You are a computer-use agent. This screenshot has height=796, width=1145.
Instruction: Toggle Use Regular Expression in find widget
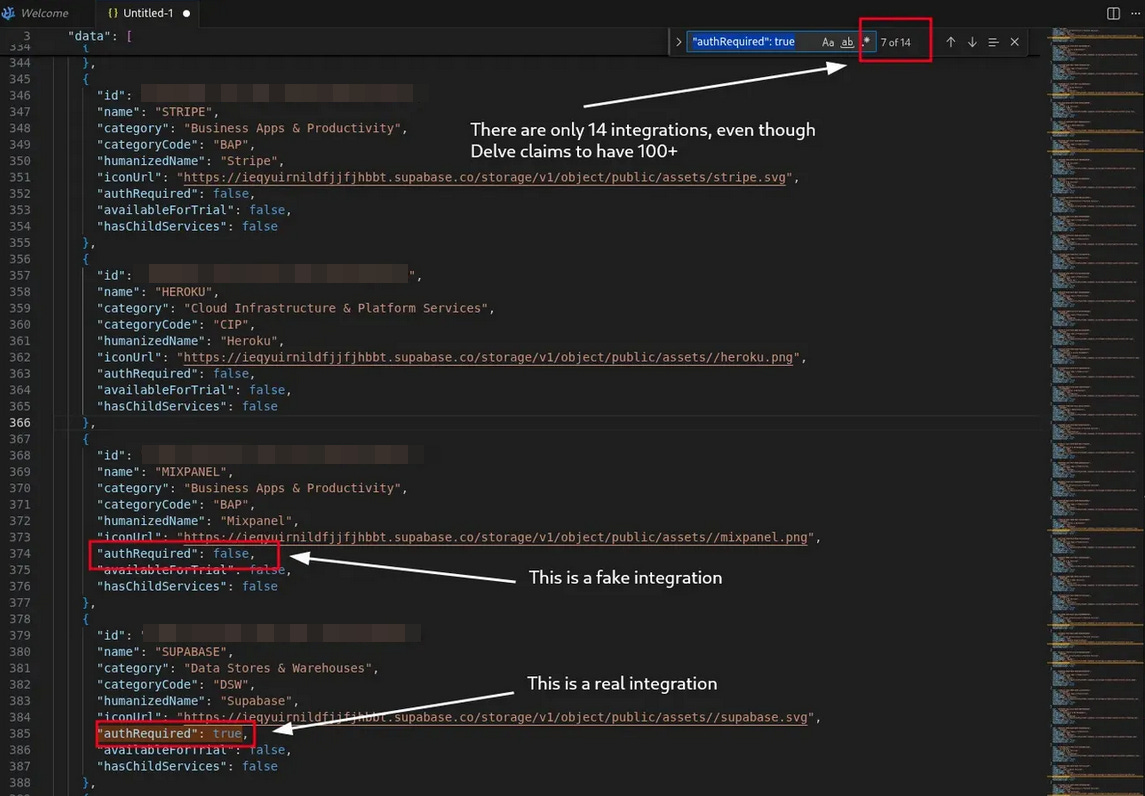click(x=866, y=42)
